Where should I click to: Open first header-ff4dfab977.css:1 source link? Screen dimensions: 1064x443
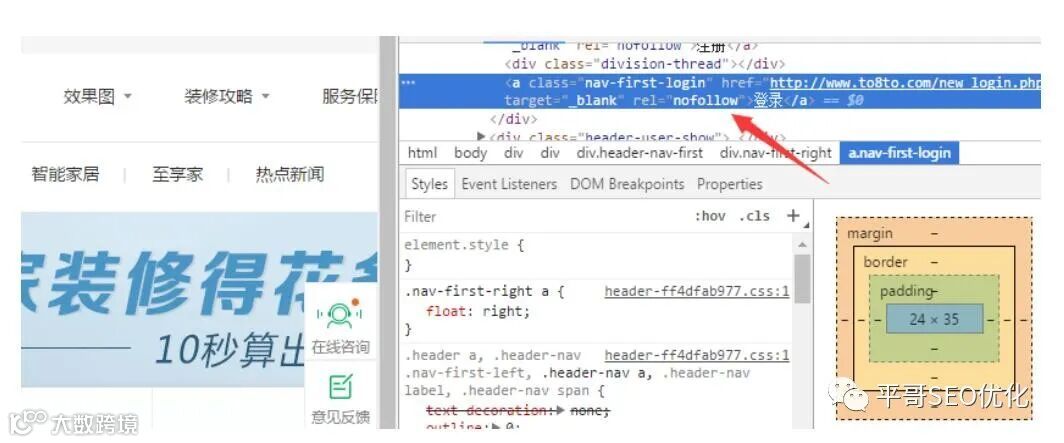tap(697, 292)
